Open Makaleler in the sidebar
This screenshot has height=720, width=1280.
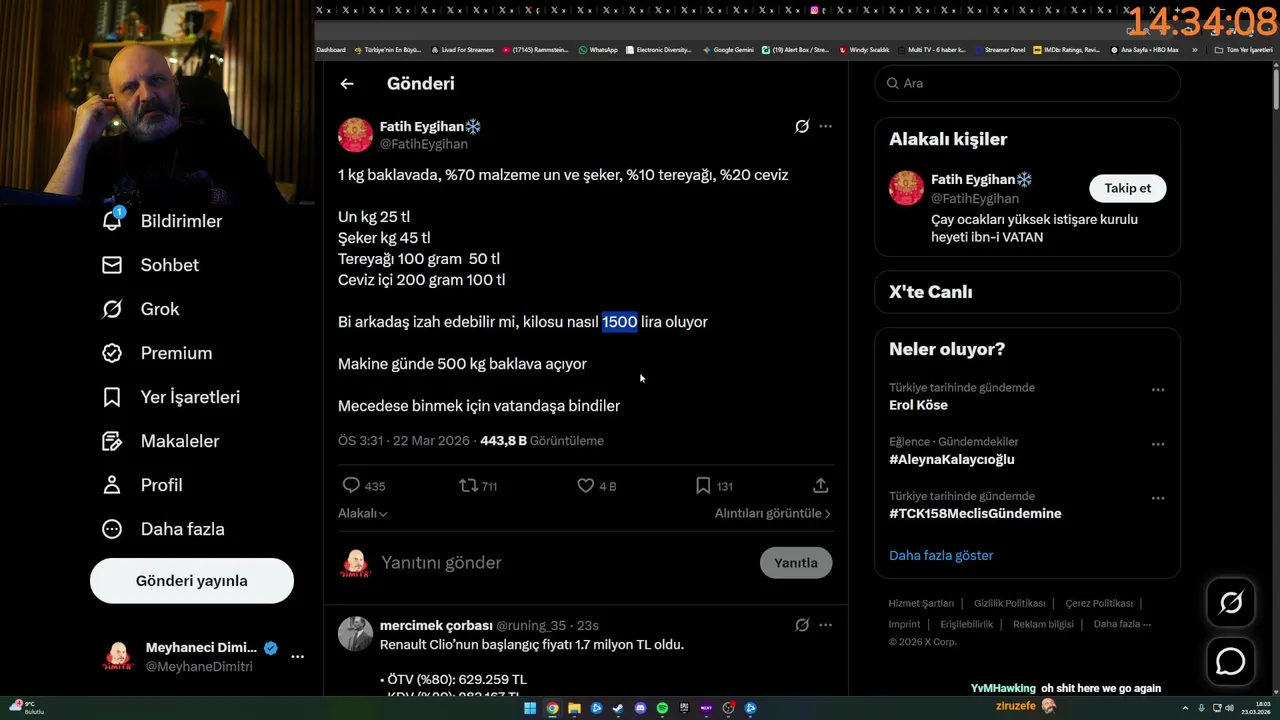(161, 441)
